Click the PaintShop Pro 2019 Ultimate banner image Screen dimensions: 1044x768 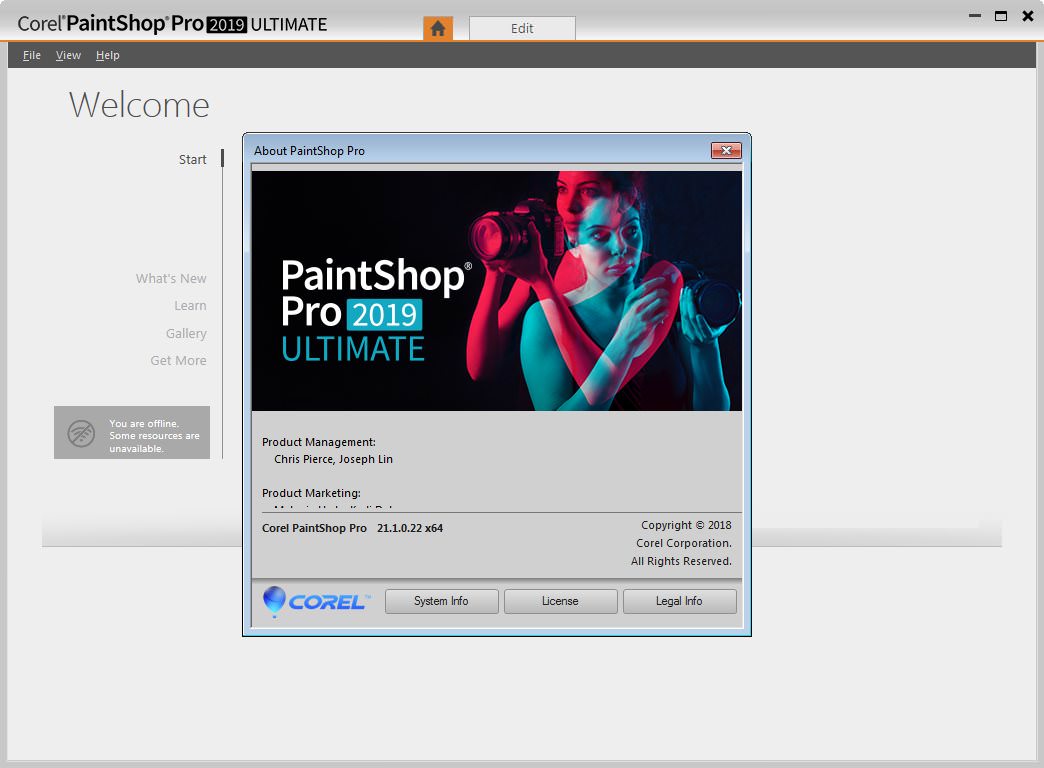496,290
